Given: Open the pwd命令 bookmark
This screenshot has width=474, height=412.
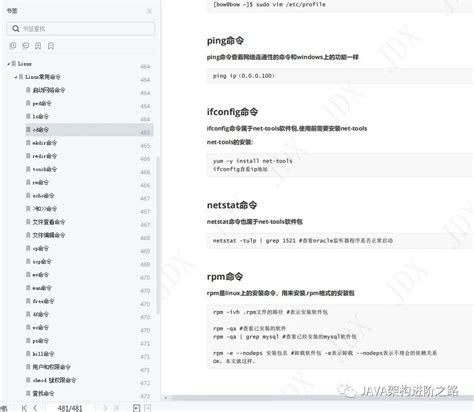Looking at the screenshot, I should click(42, 103).
